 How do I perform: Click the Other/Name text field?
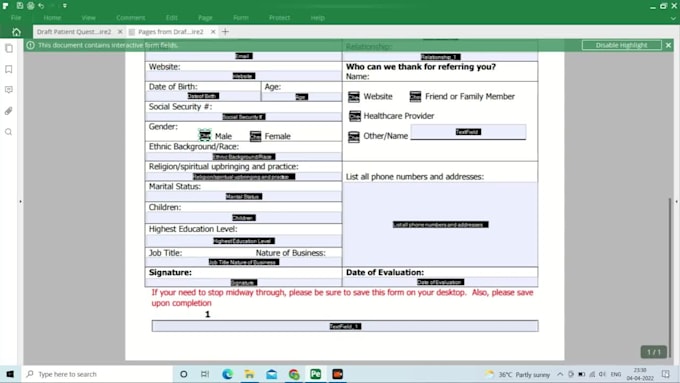click(468, 132)
